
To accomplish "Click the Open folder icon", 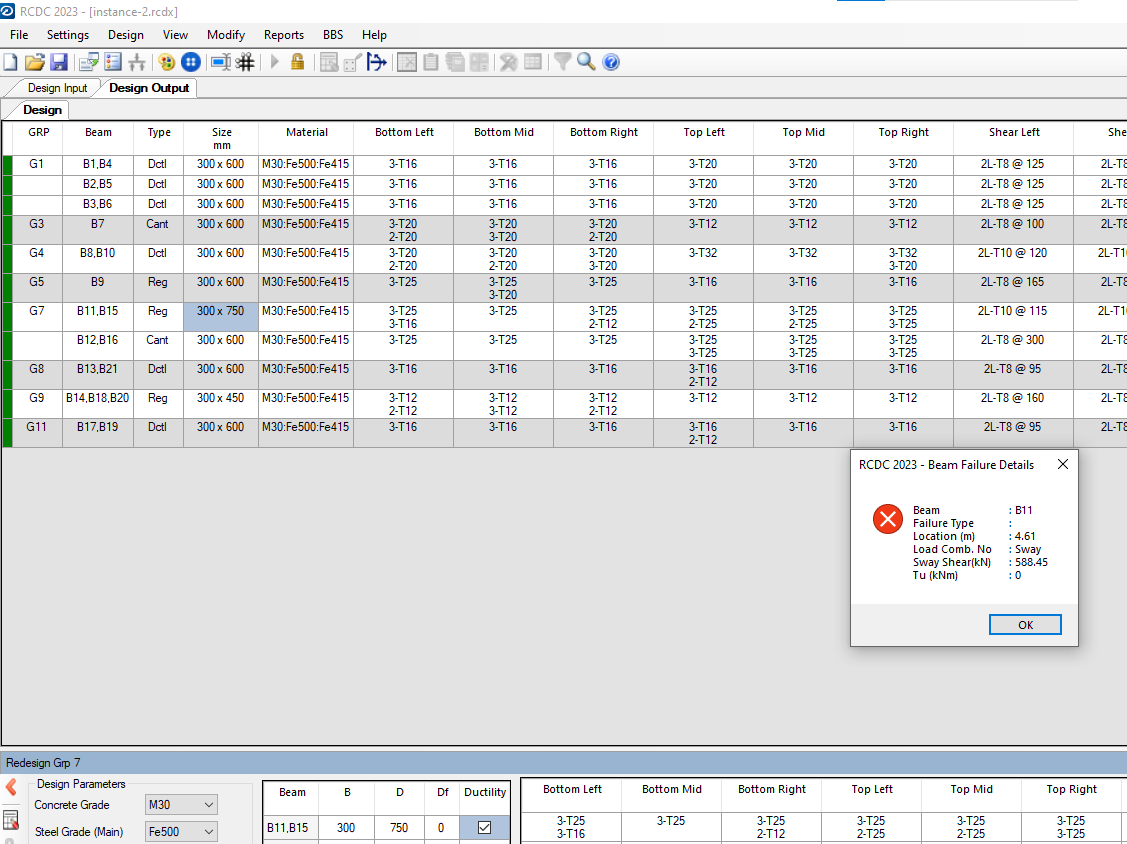I will tap(35, 62).
